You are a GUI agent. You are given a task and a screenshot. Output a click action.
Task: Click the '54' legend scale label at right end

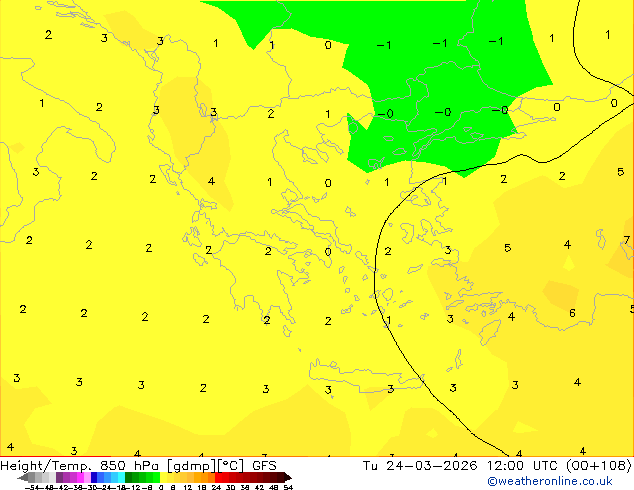point(288,488)
